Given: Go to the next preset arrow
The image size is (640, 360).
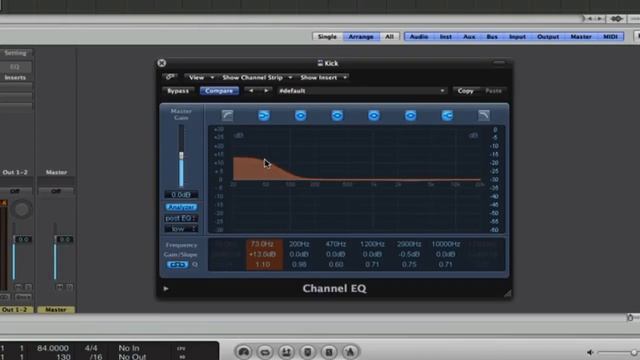Looking at the screenshot, I should 266,91.
